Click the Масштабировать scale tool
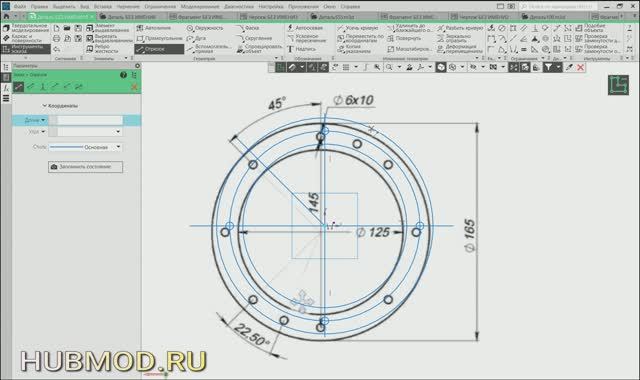The height and width of the screenshot is (380, 640). click(409, 49)
